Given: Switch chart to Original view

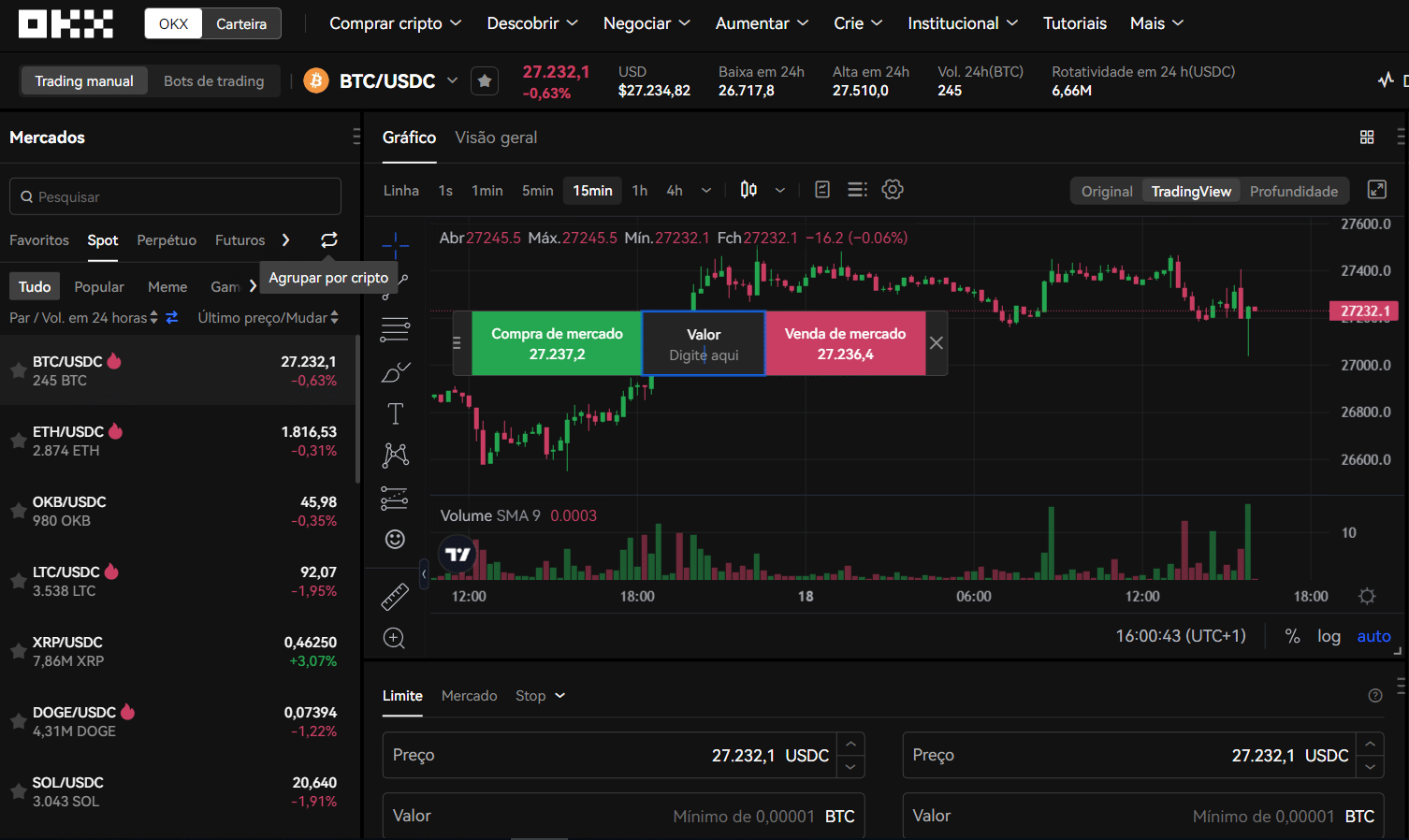Looking at the screenshot, I should [1107, 191].
